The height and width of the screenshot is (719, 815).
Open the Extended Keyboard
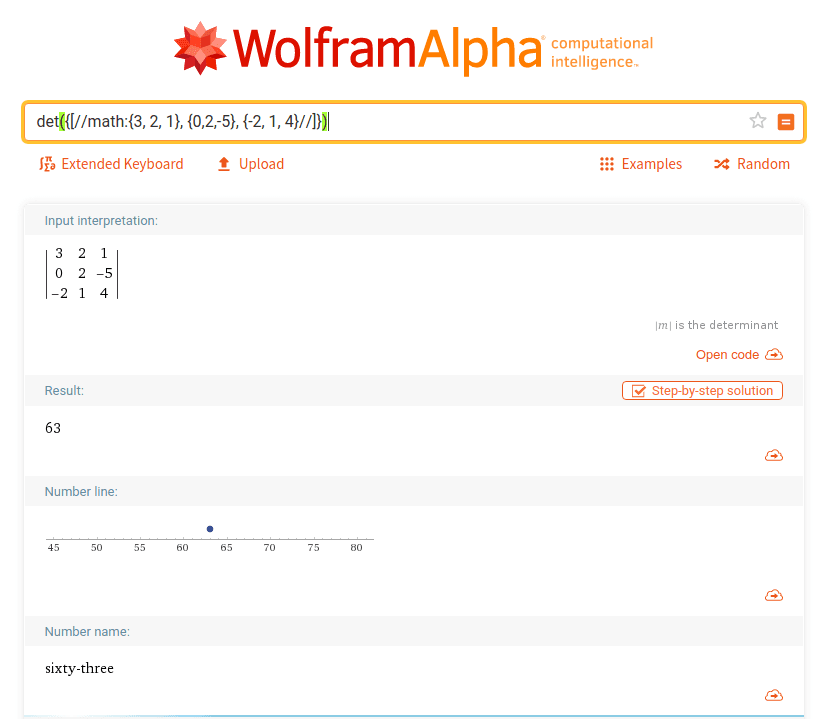[111, 164]
